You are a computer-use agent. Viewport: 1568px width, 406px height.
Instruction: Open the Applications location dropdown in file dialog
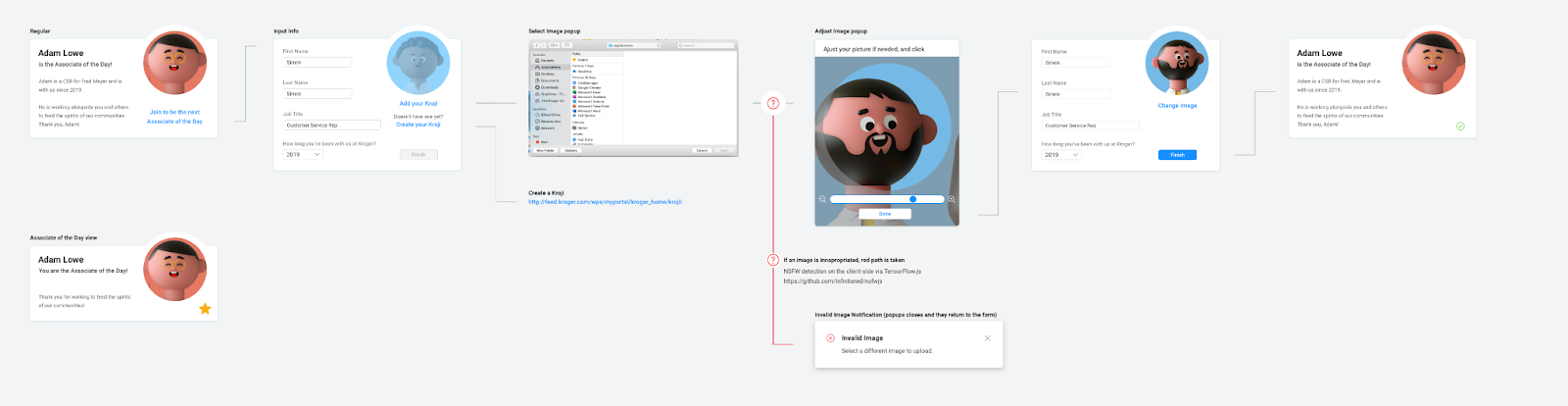[633, 45]
